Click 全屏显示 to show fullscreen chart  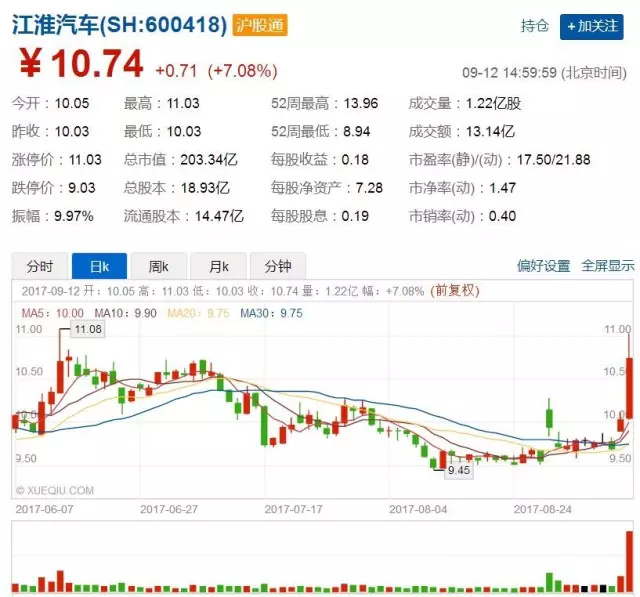608,266
